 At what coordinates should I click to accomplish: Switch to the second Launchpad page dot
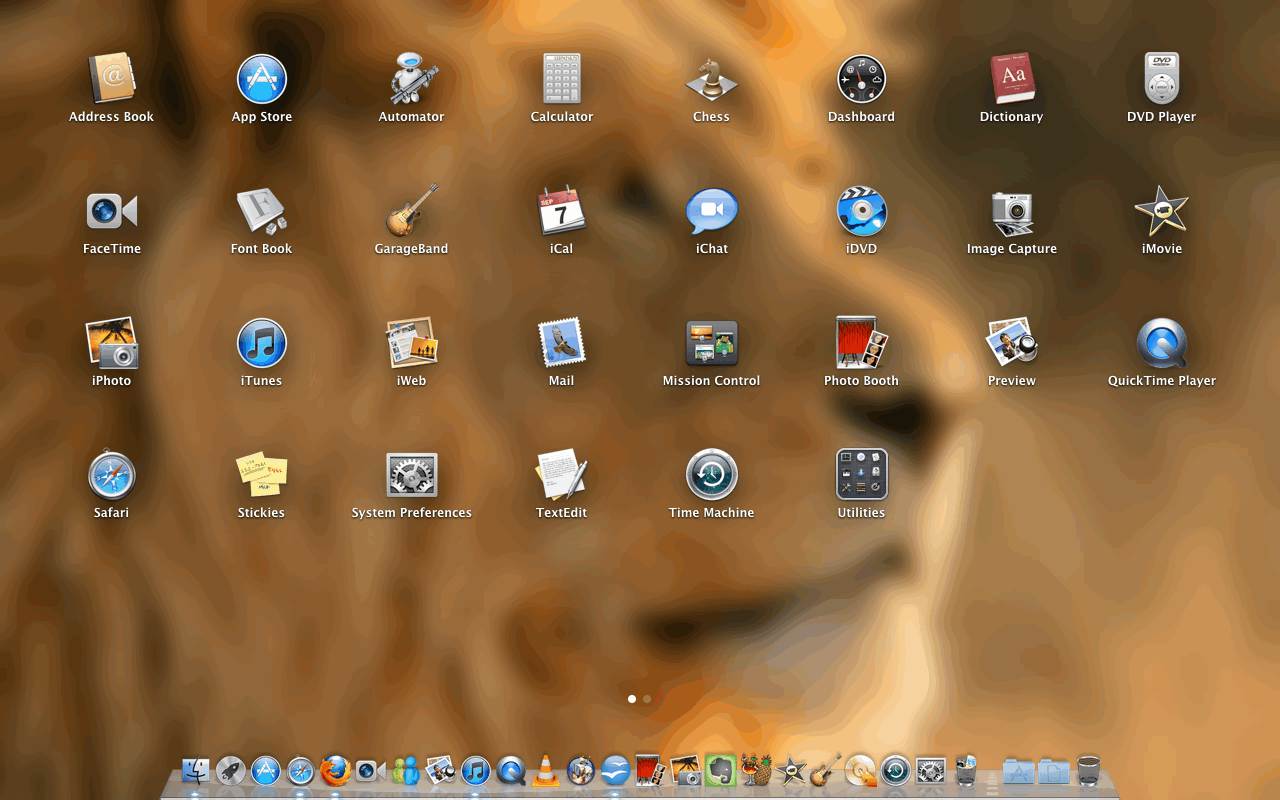pyautogui.click(x=647, y=699)
